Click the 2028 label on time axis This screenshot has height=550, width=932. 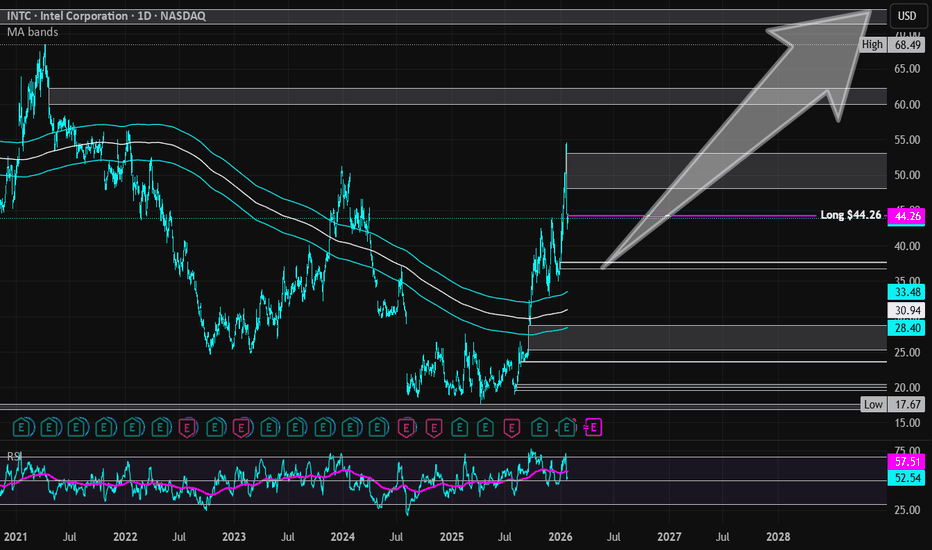pyautogui.click(x=777, y=537)
